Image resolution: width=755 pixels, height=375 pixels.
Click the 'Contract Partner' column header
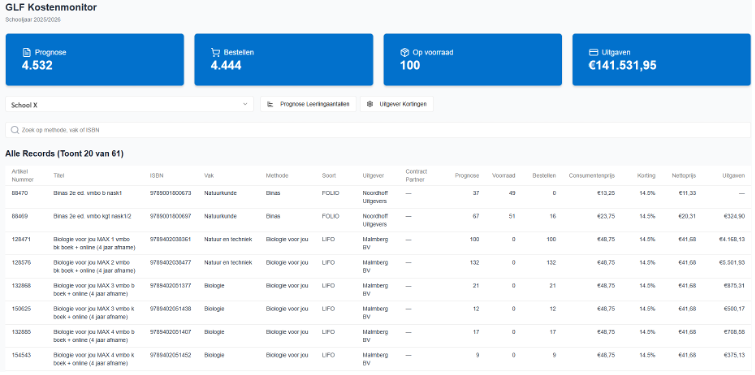(x=416, y=175)
